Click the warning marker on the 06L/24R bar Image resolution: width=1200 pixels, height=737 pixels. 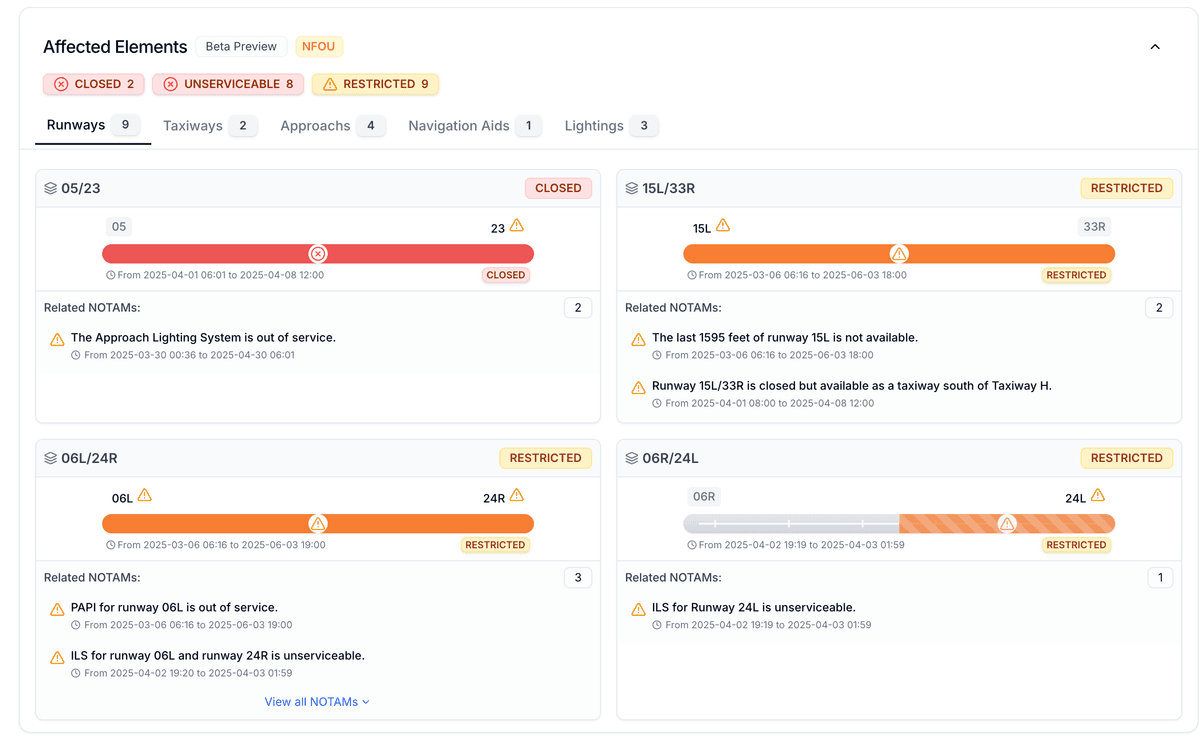tap(318, 524)
